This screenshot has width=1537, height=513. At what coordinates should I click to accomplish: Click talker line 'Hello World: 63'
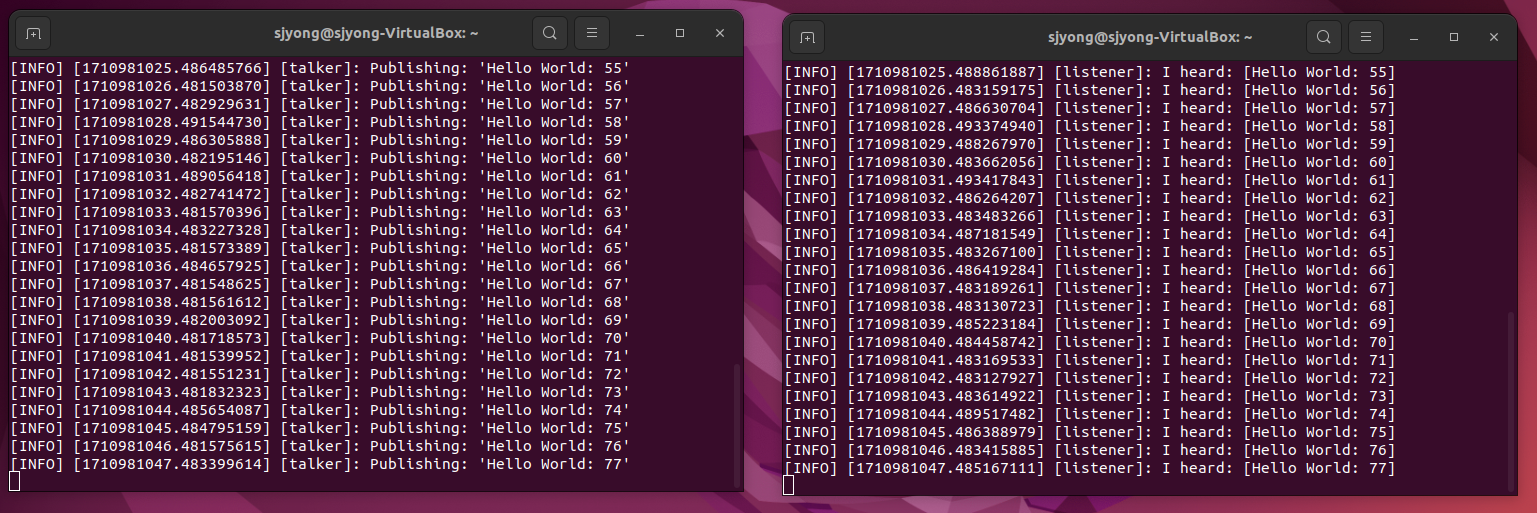tap(319, 212)
